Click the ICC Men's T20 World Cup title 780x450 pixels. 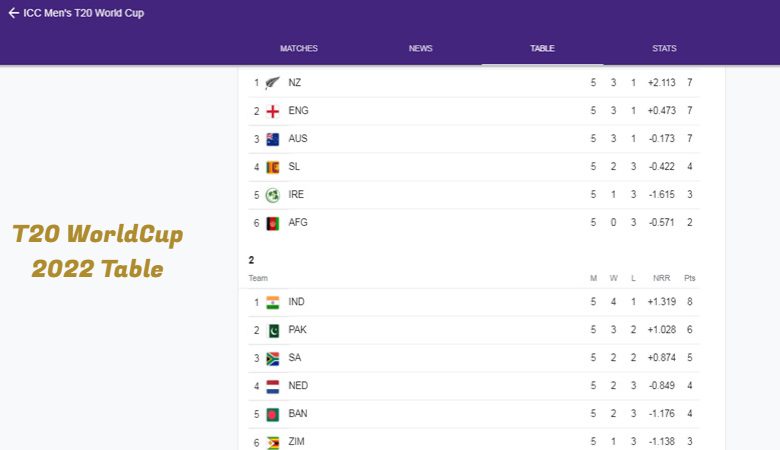[x=84, y=13]
